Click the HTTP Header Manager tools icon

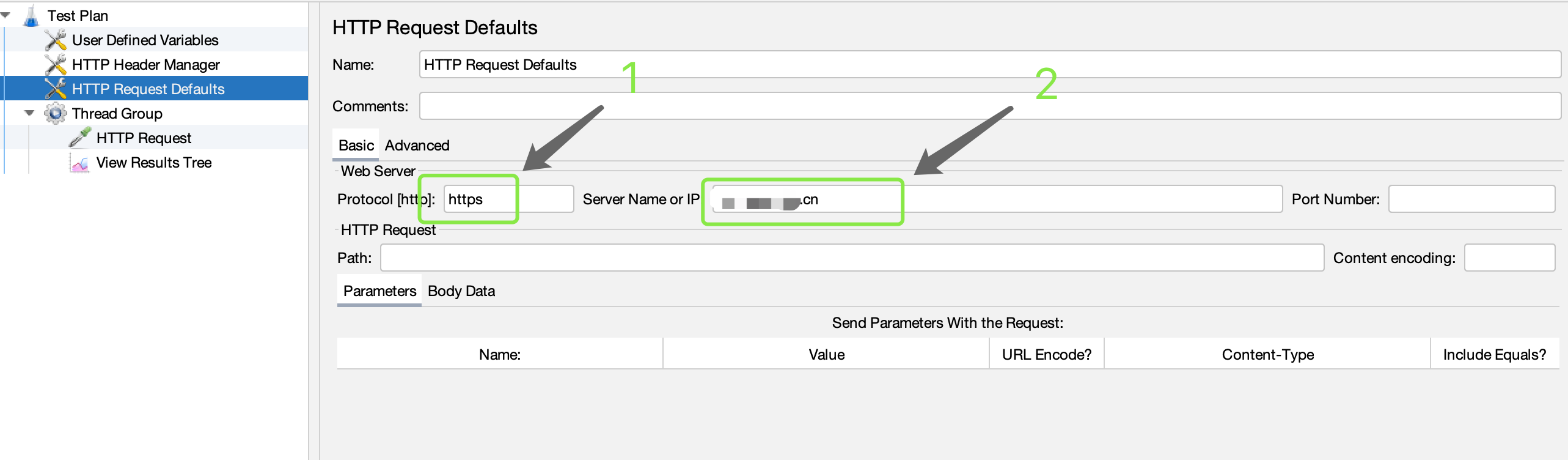pos(56,65)
